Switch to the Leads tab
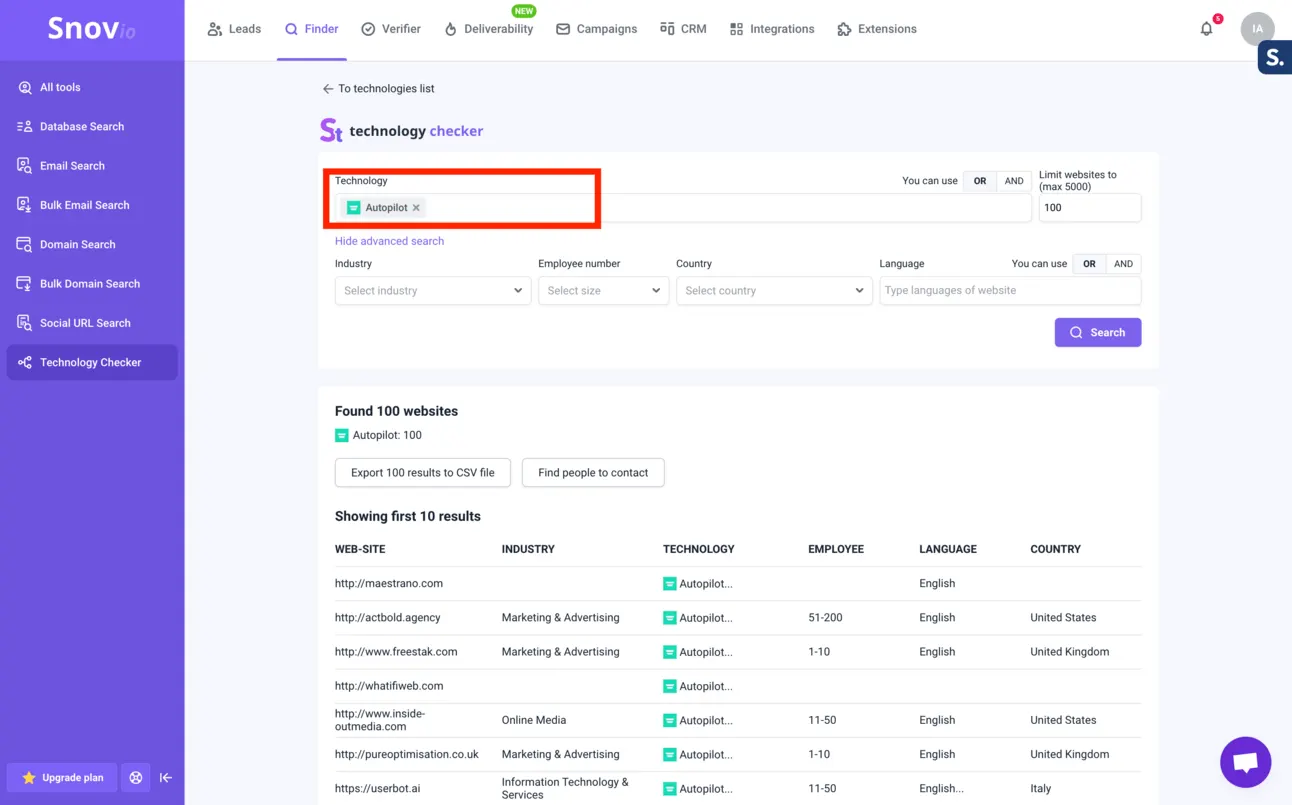This screenshot has width=1292, height=805. [x=234, y=29]
